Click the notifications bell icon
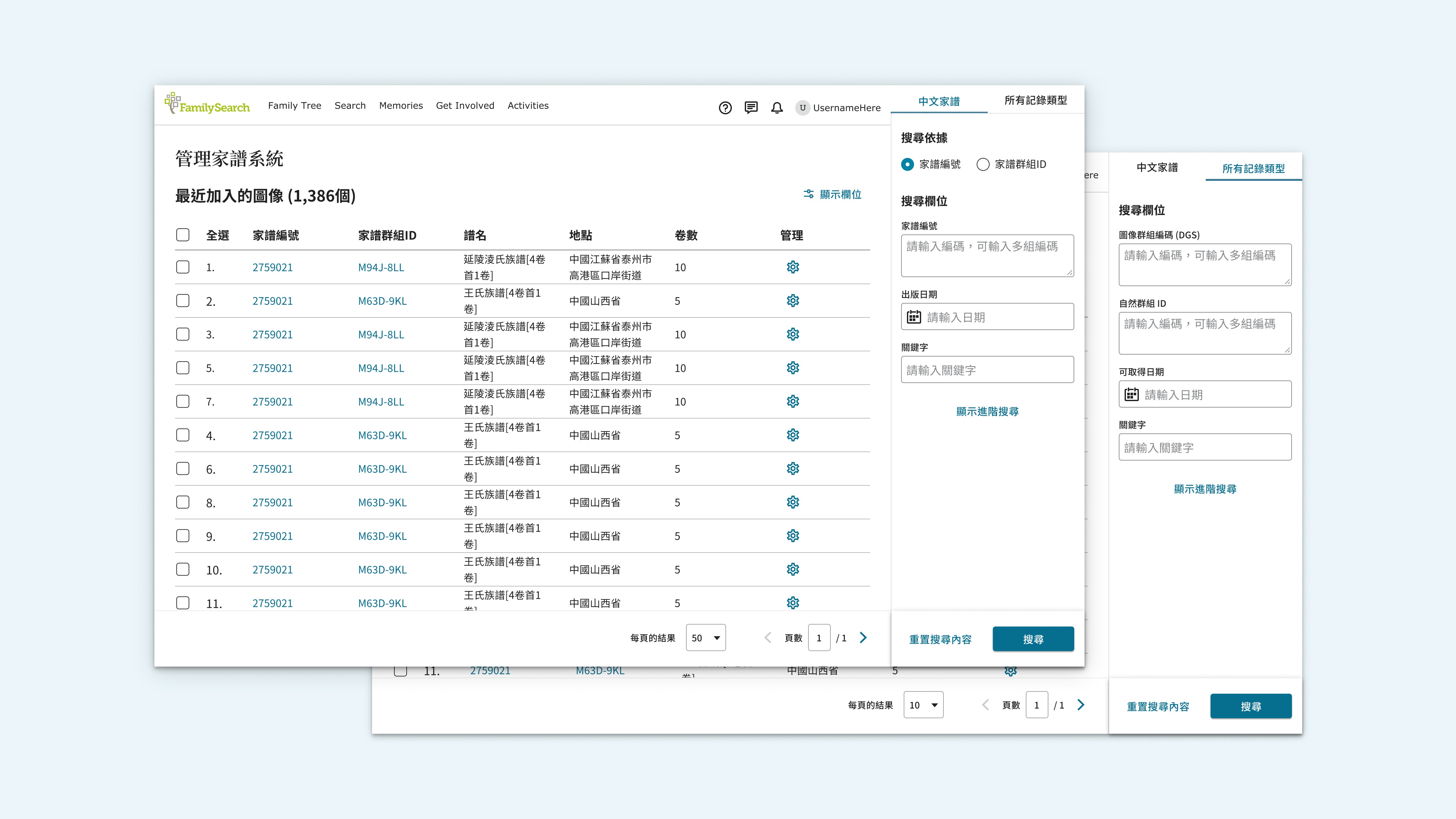 [777, 108]
